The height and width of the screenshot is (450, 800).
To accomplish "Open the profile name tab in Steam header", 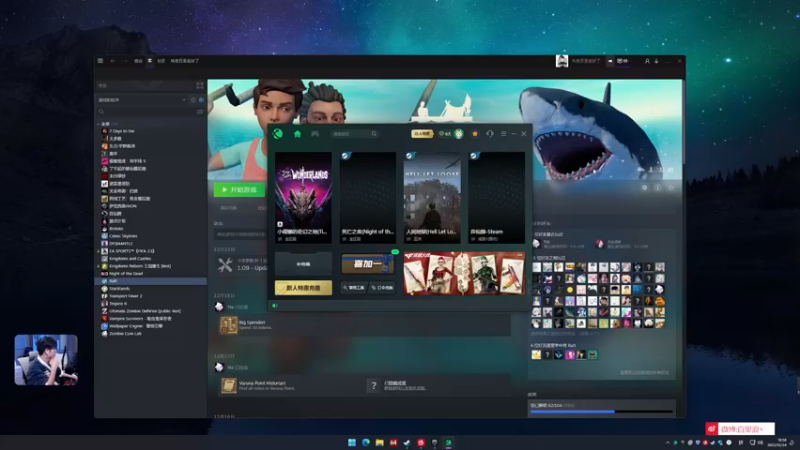I will click(185, 61).
